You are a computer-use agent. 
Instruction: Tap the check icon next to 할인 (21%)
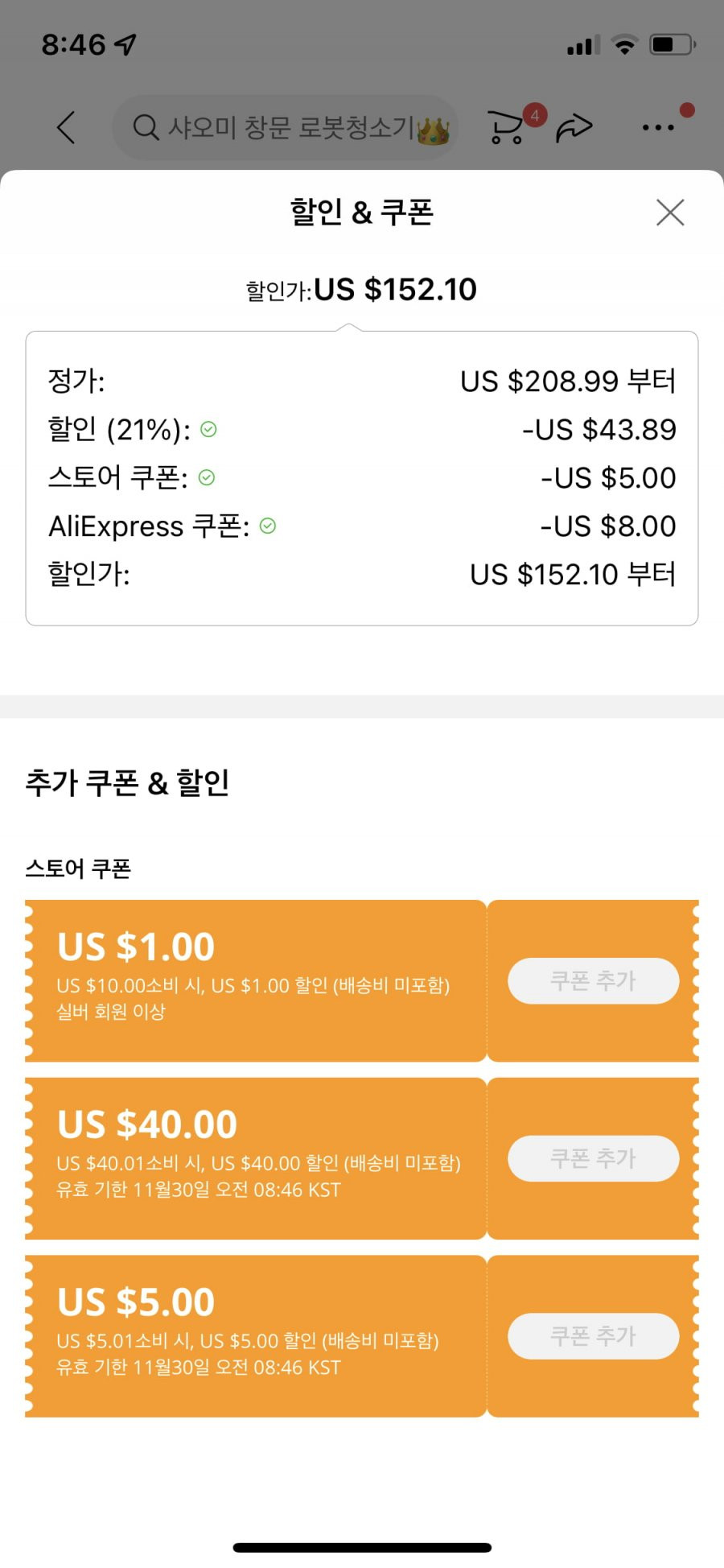pyautogui.click(x=208, y=430)
